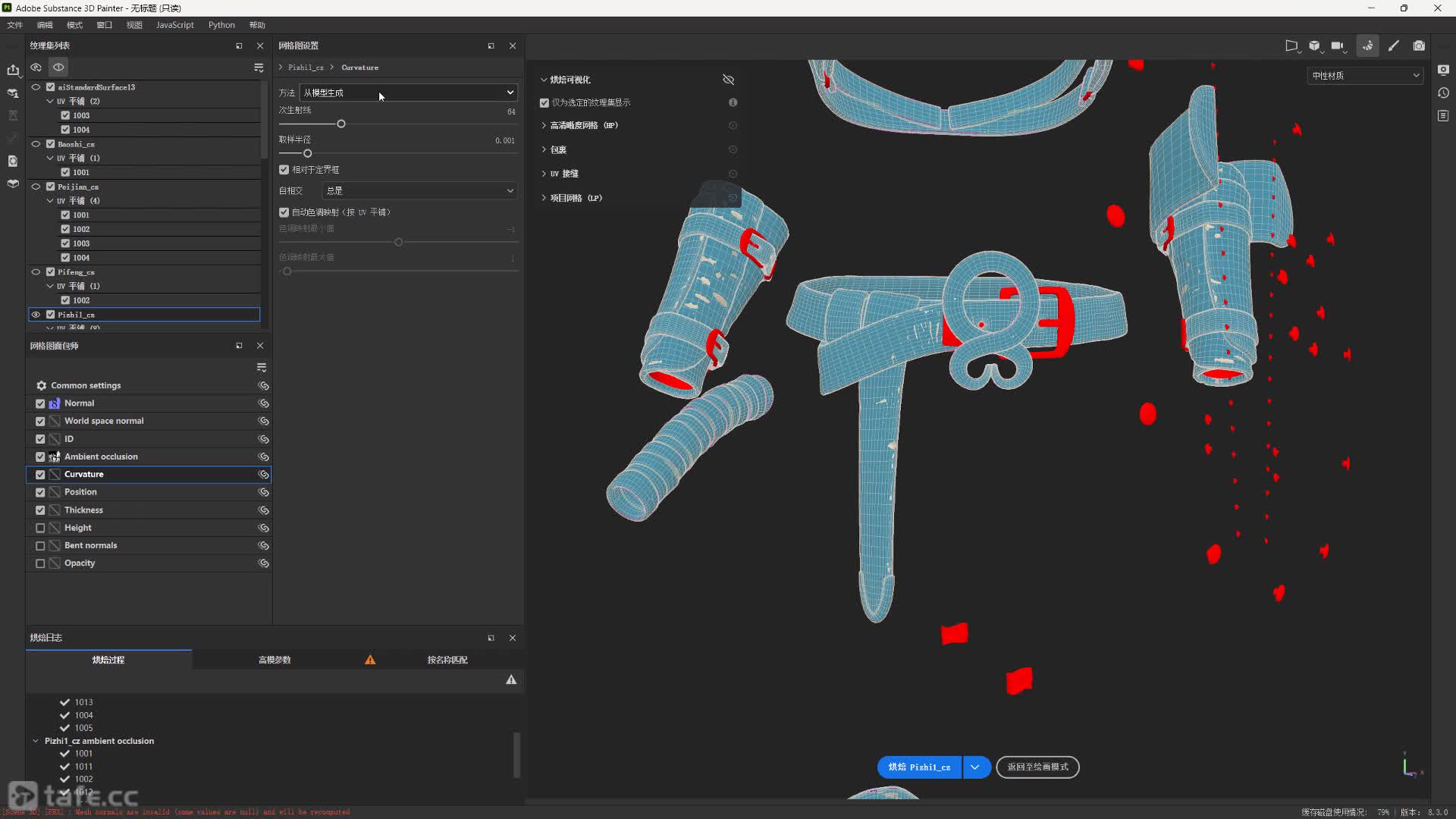Click the link icon for Ambient occlusion
This screenshot has height=819, width=1456.
263,457
